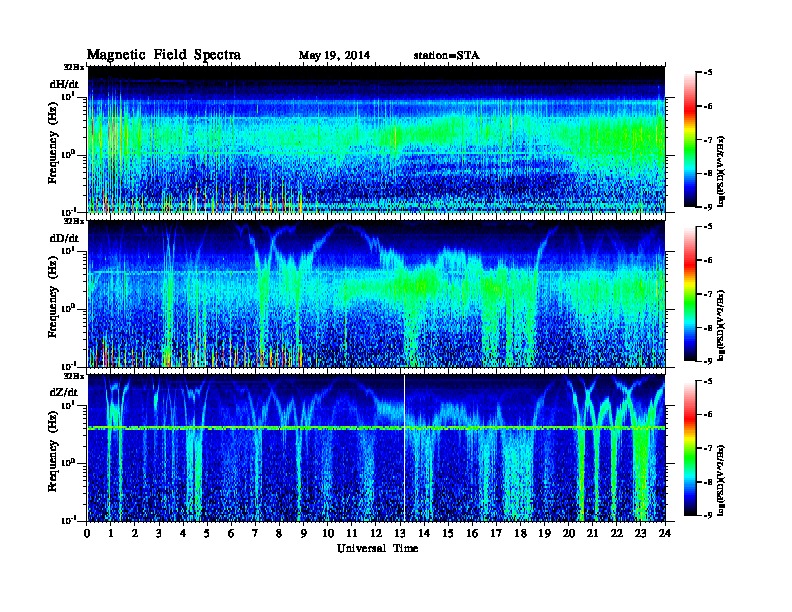
Task: Click the dH/dt panel label
Action: (64, 84)
